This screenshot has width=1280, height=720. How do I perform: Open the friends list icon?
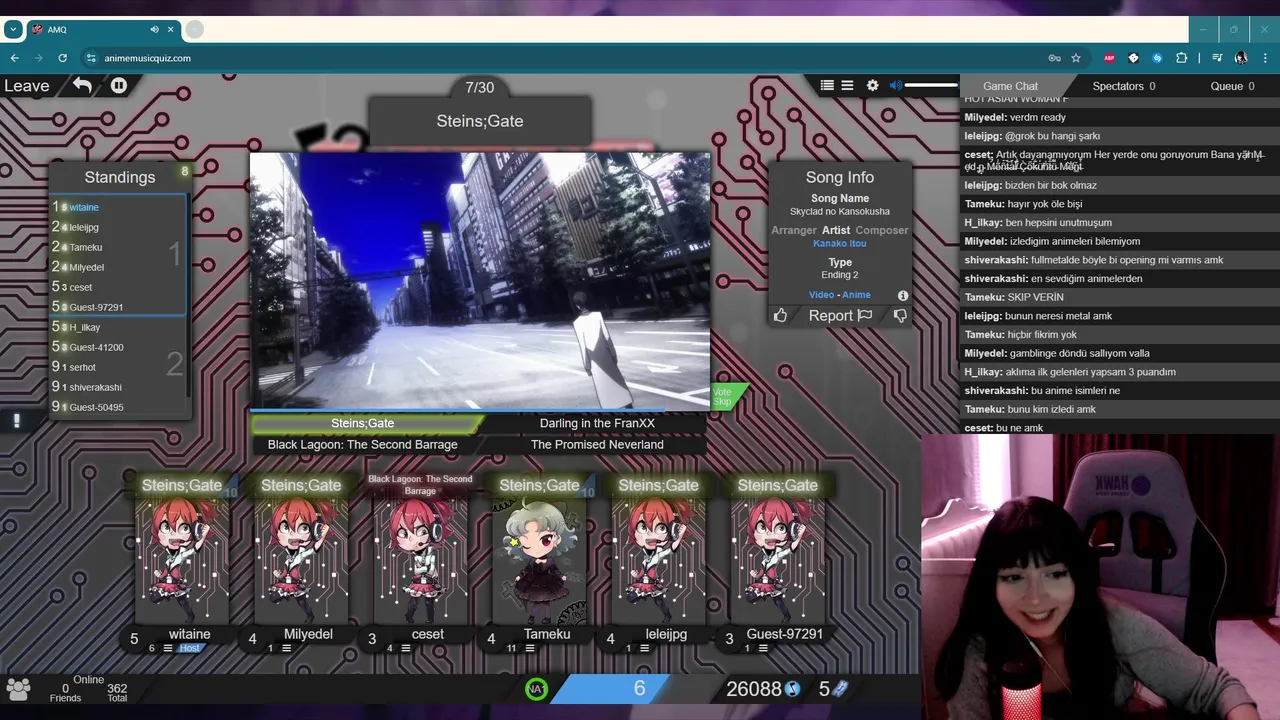[x=18, y=688]
